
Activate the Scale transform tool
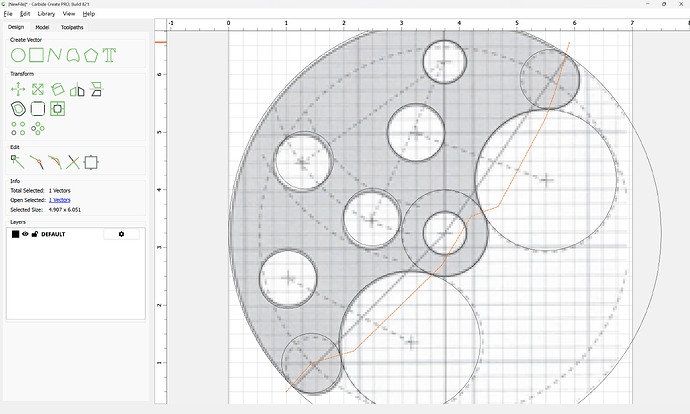click(x=38, y=89)
